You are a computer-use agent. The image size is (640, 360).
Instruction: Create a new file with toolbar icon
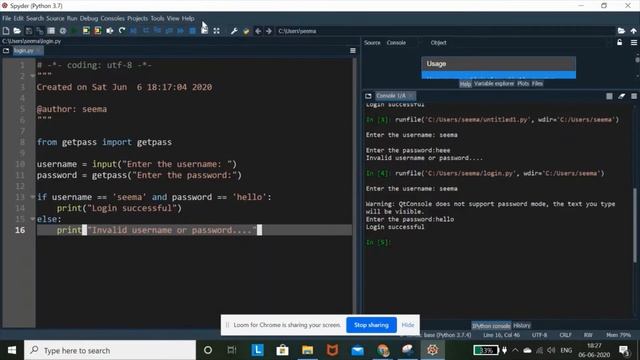click(x=6, y=31)
